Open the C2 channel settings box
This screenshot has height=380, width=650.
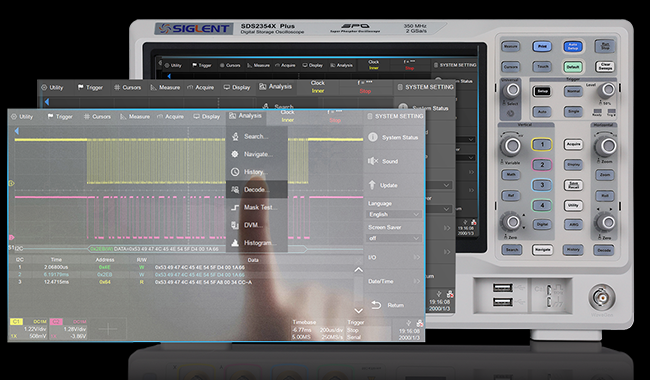tap(68, 329)
